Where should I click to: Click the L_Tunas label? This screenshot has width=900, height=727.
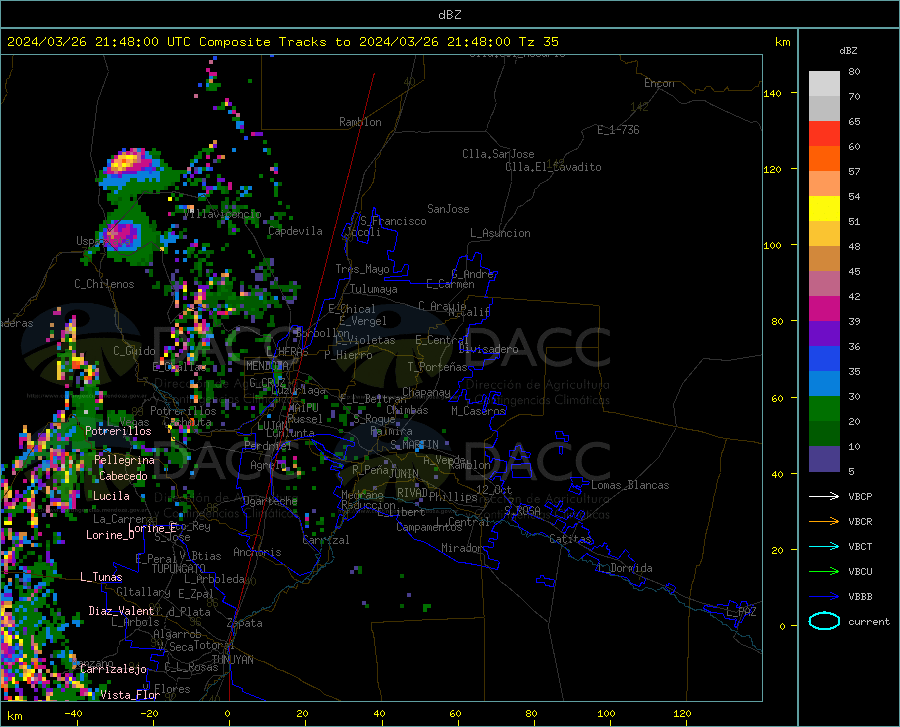pyautogui.click(x=102, y=577)
